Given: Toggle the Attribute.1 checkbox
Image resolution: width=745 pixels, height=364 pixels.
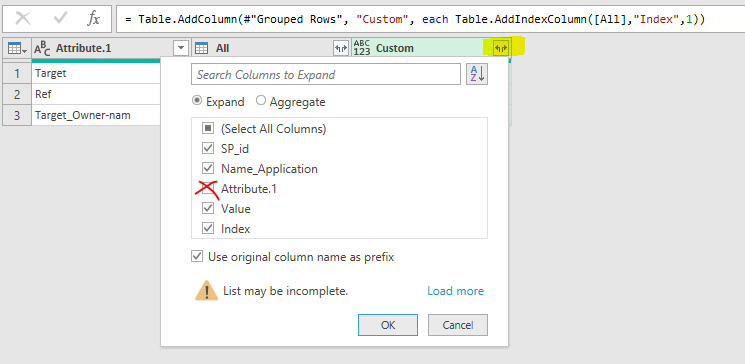Looking at the screenshot, I should (x=208, y=189).
